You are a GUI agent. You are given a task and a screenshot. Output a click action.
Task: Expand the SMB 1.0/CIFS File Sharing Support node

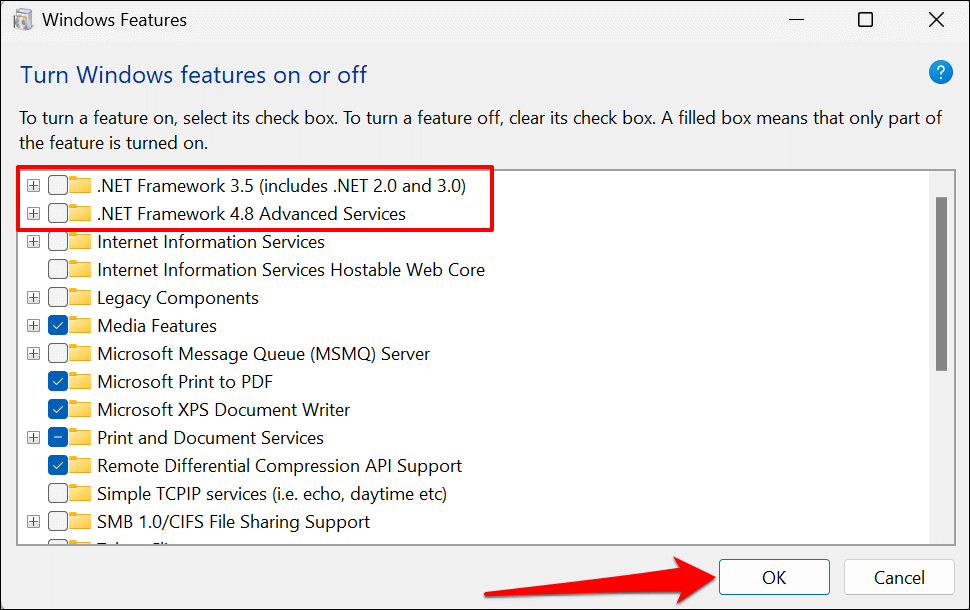click(34, 522)
